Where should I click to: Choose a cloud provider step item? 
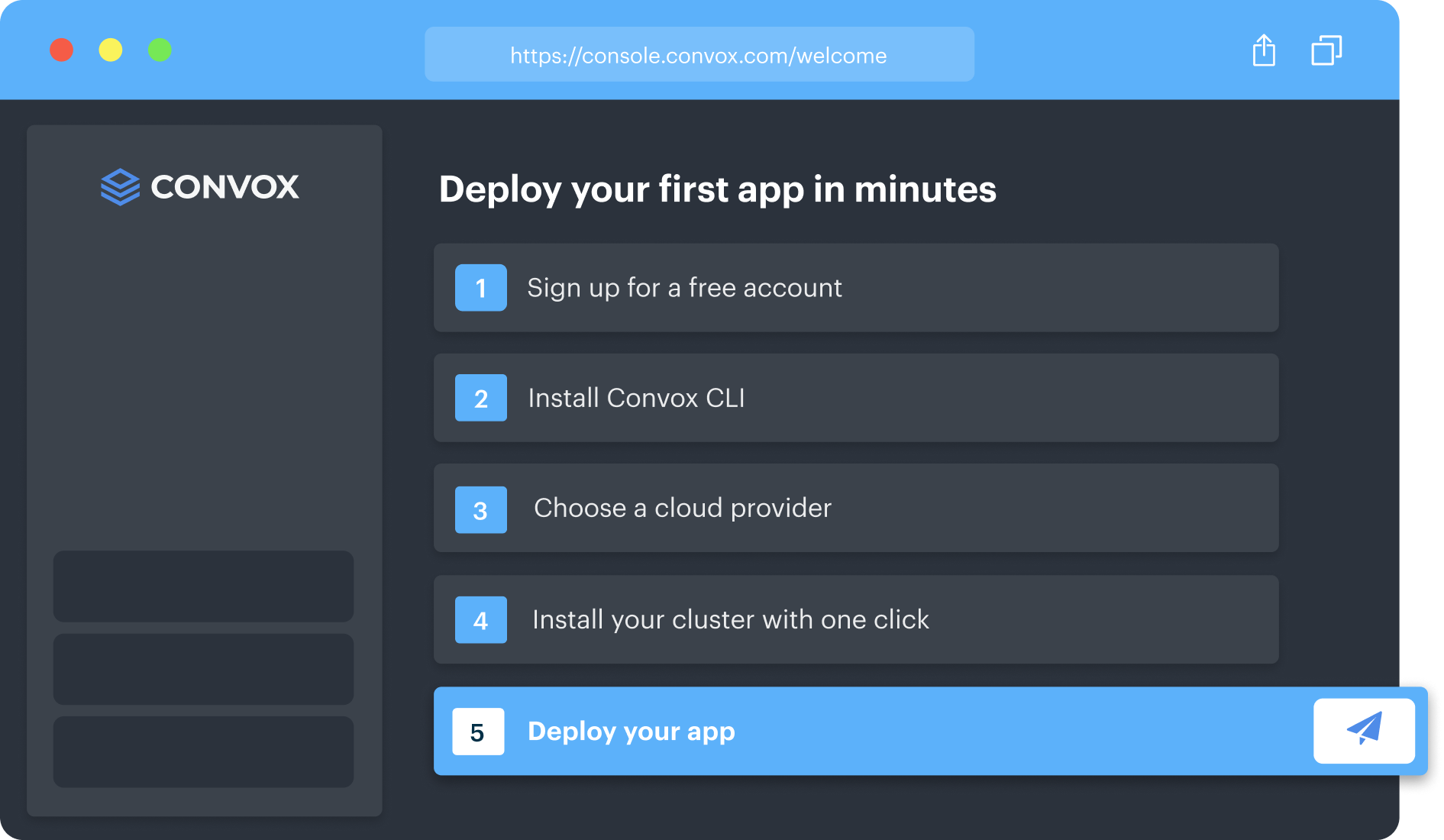[x=855, y=509]
